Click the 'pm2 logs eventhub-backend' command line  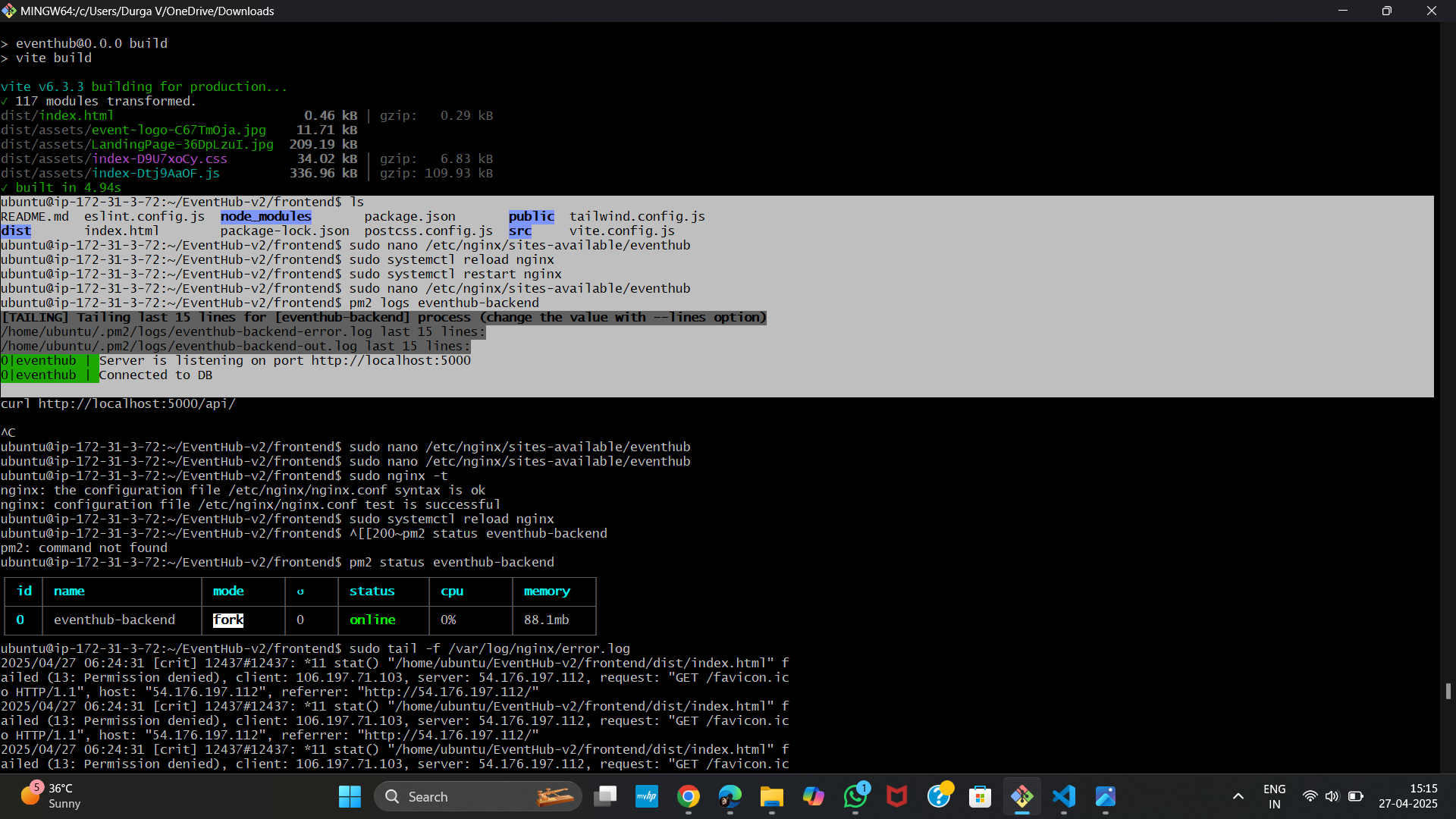click(x=444, y=303)
